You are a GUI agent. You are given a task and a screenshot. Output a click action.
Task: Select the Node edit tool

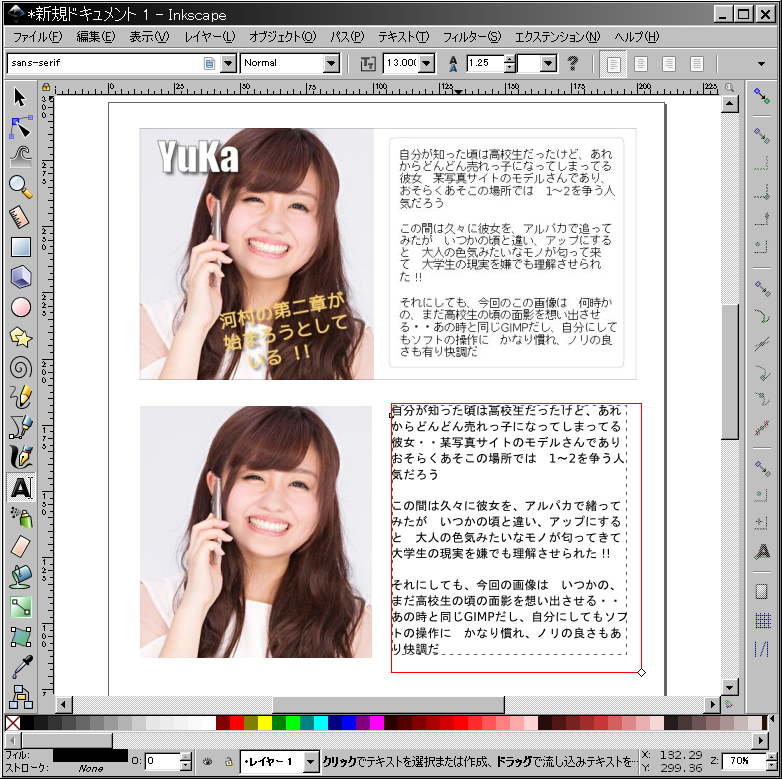(x=21, y=128)
